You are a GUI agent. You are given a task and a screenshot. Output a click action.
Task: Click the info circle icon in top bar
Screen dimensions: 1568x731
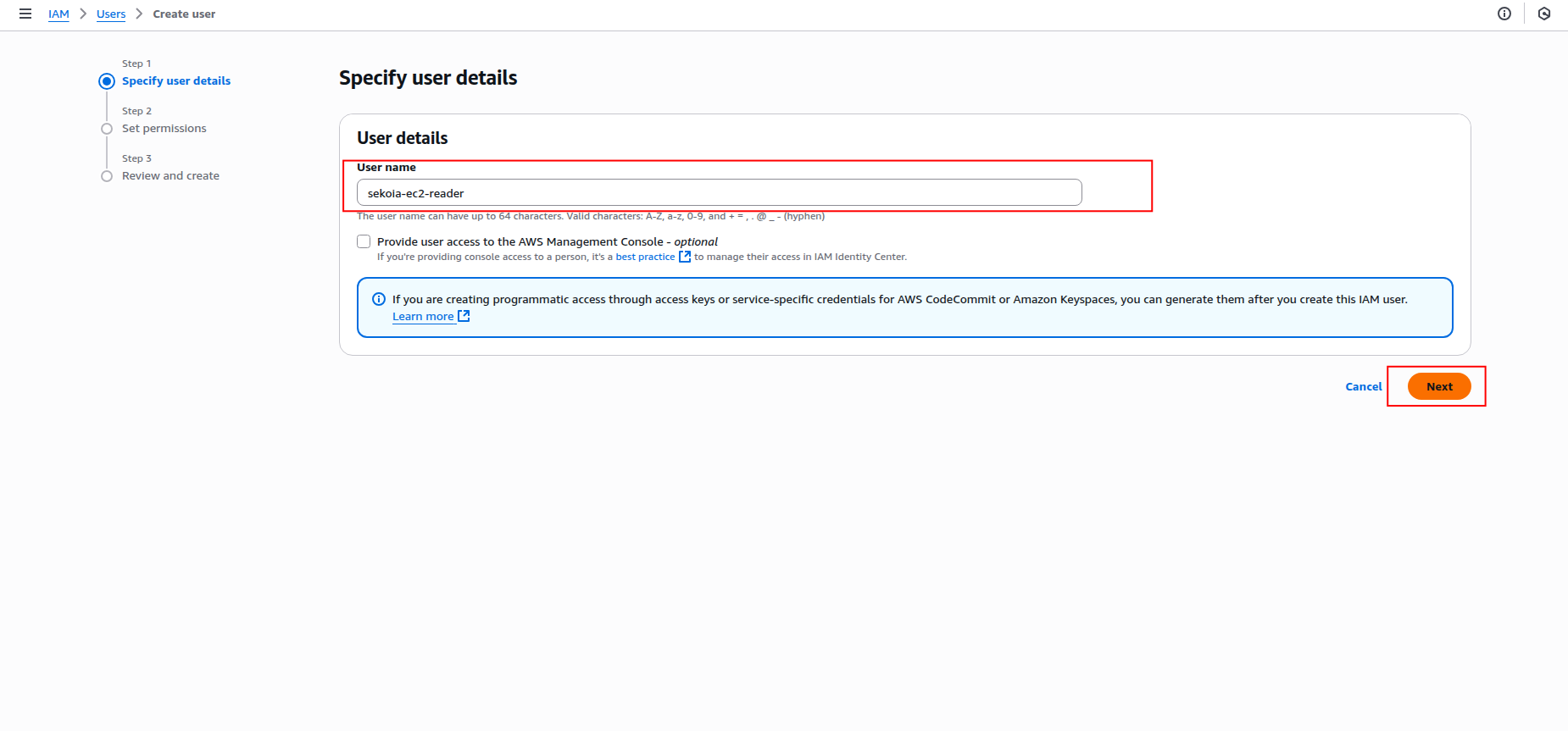pos(1504,14)
